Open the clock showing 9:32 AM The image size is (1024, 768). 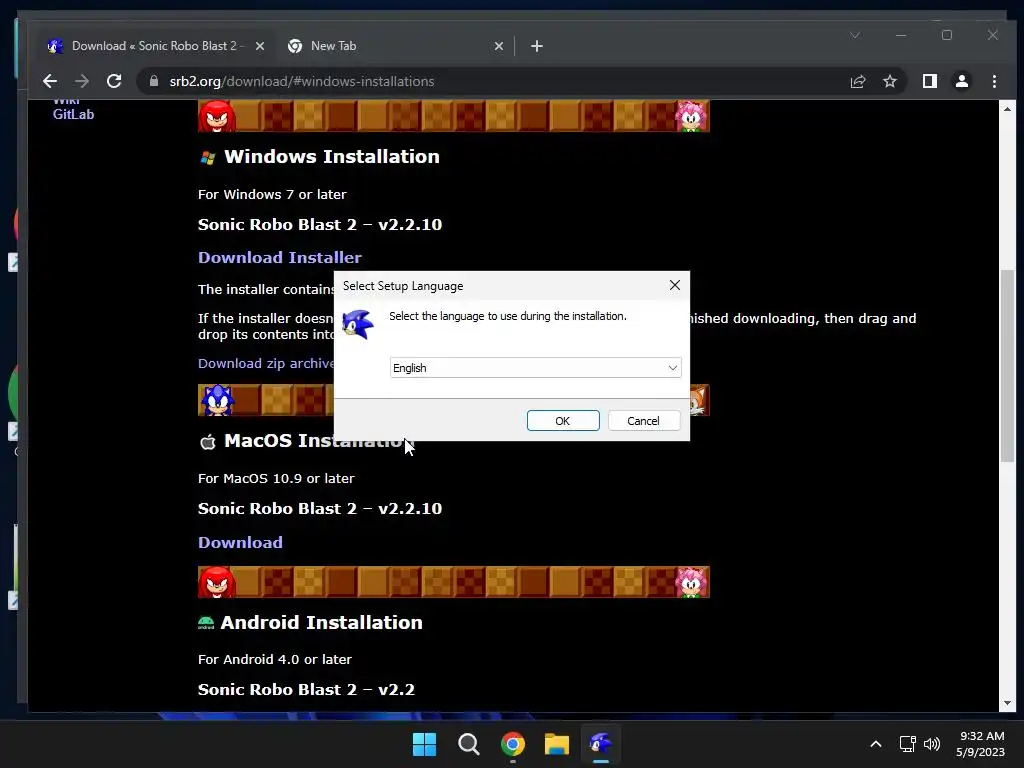tap(980, 744)
